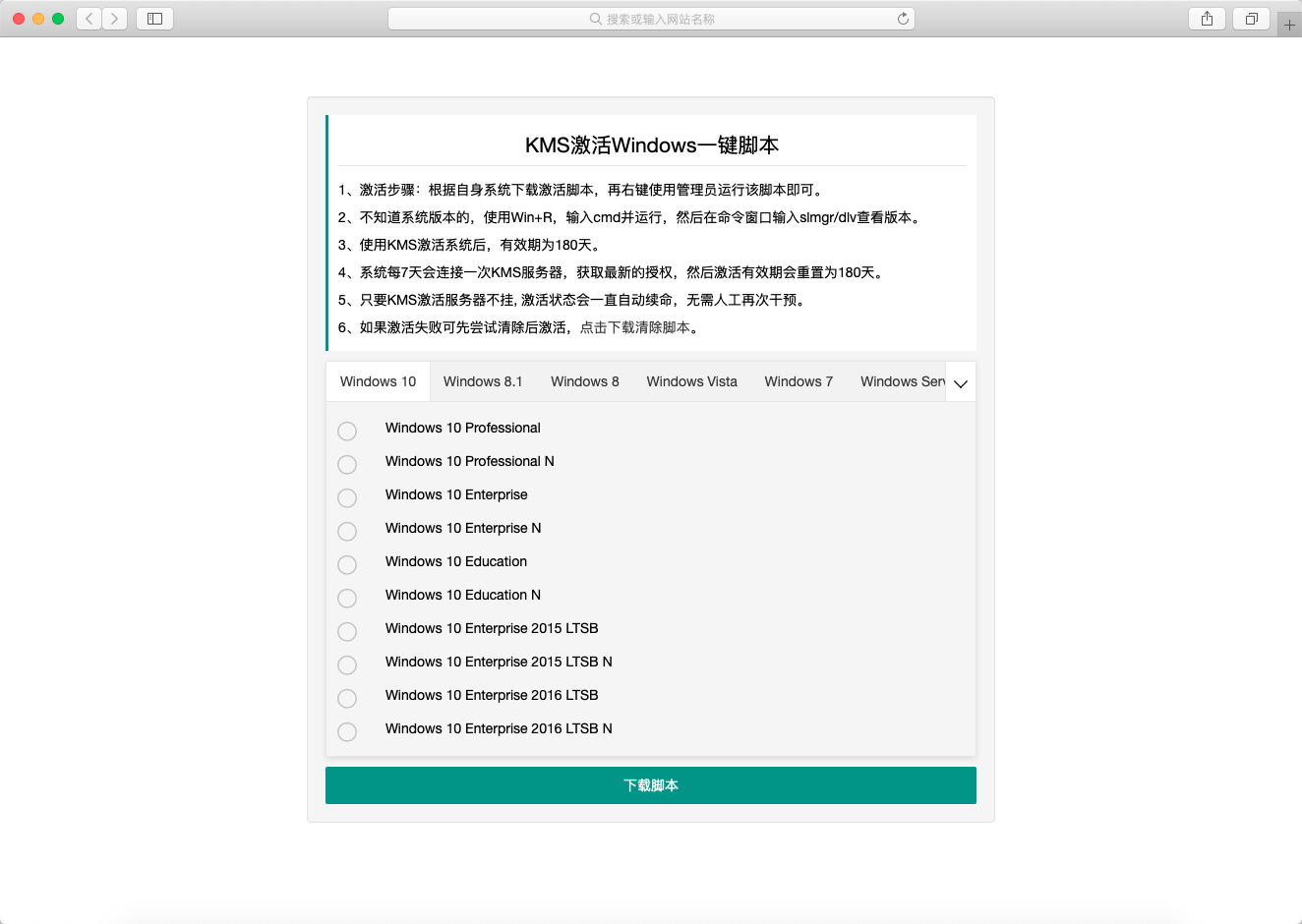Switch to the Windows 8.1 tab
The image size is (1302, 924).
tap(483, 381)
